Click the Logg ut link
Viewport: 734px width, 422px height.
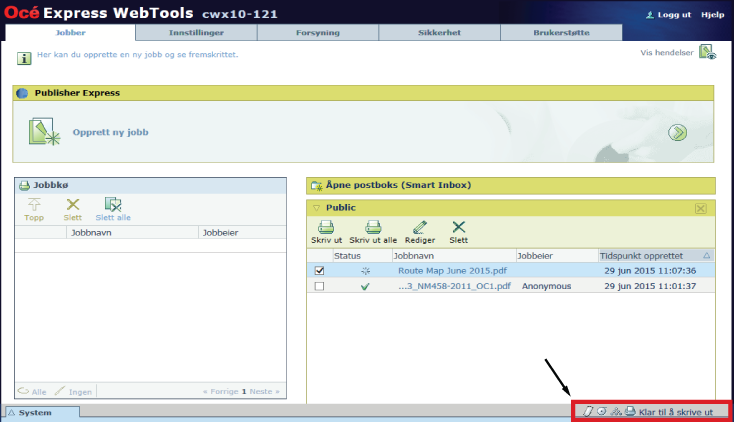pyautogui.click(x=674, y=15)
